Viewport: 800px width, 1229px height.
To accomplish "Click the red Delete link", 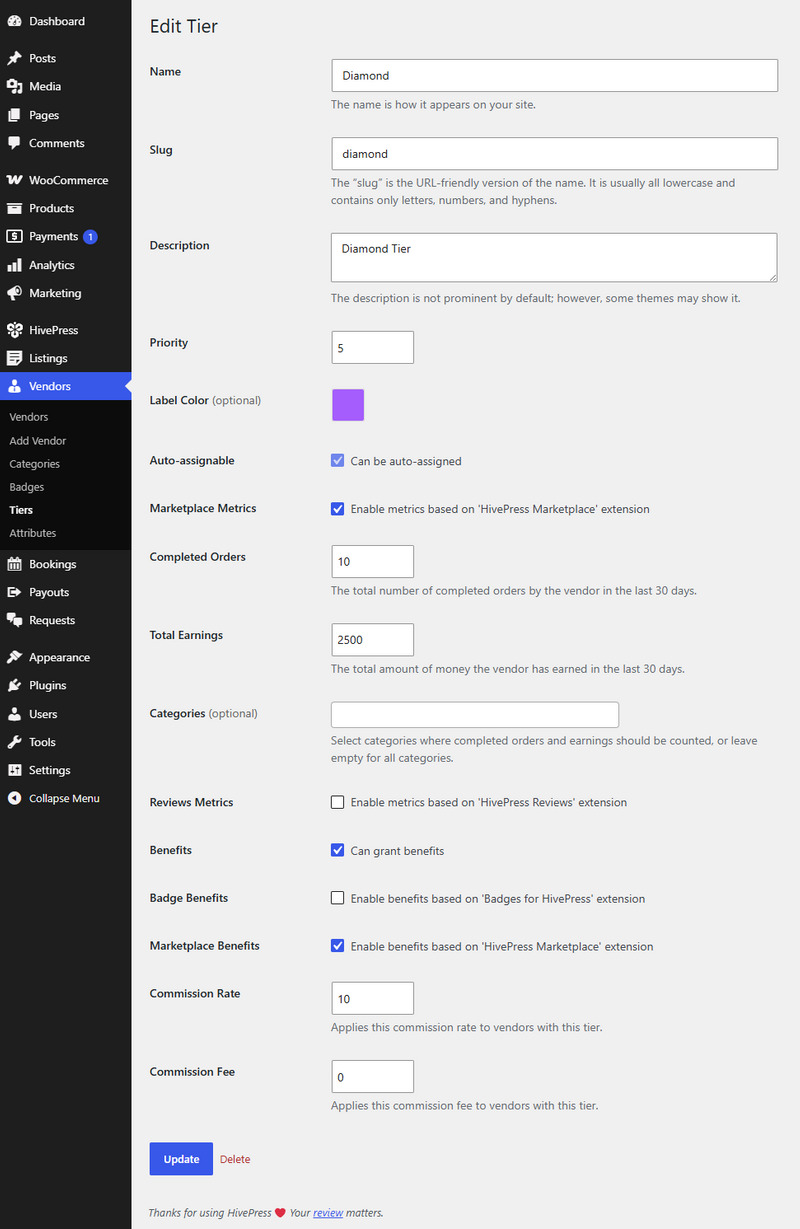I will click(235, 1159).
